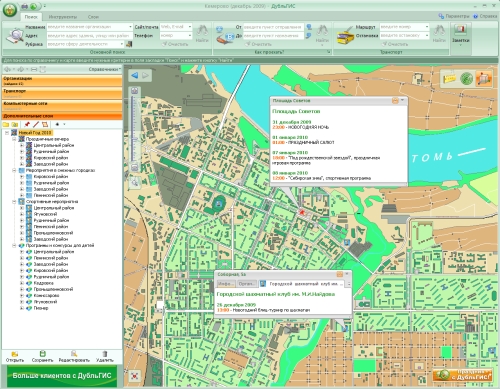Open the Инфо tab in Соборная popup
This screenshot has width=500, height=389.
[x=226, y=284]
